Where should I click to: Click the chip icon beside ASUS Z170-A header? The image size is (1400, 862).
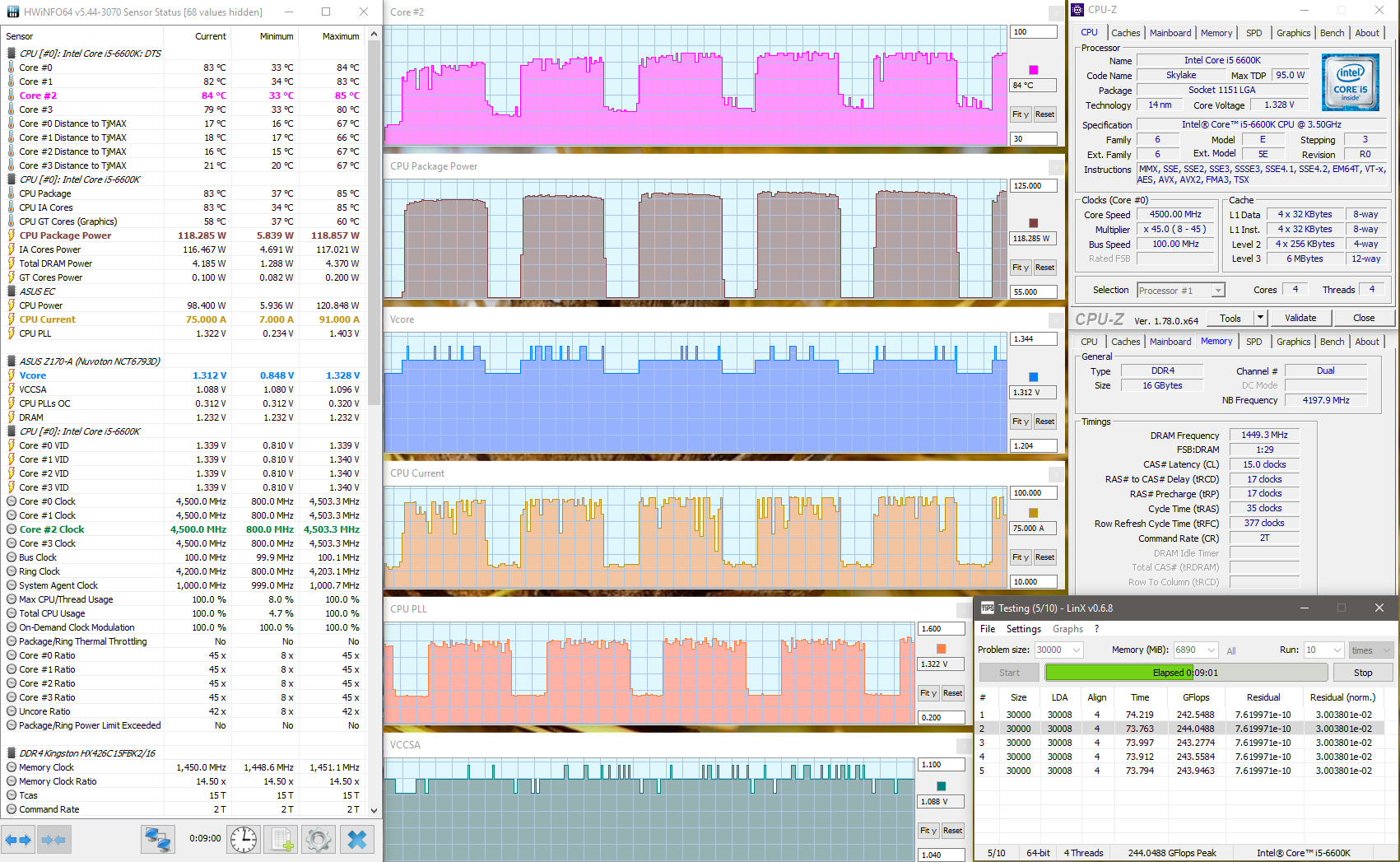coord(12,361)
